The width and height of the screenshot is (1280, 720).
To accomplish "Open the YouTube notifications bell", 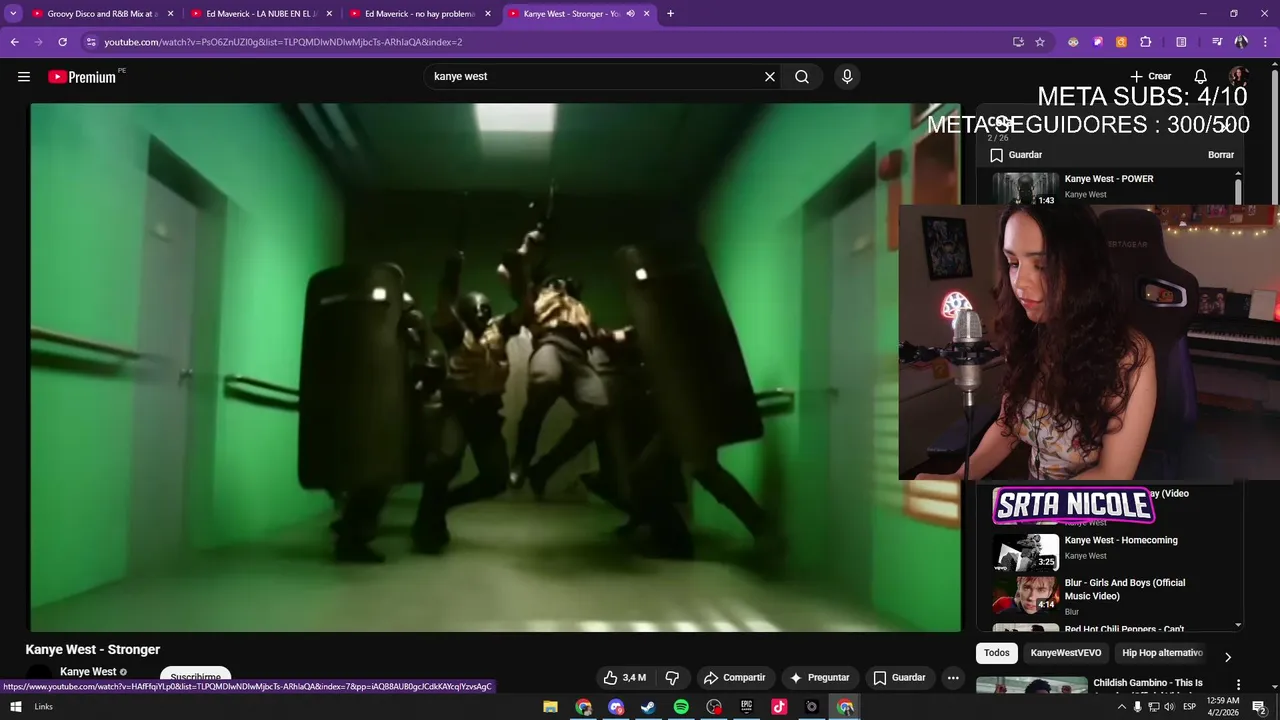I will coord(1201,77).
